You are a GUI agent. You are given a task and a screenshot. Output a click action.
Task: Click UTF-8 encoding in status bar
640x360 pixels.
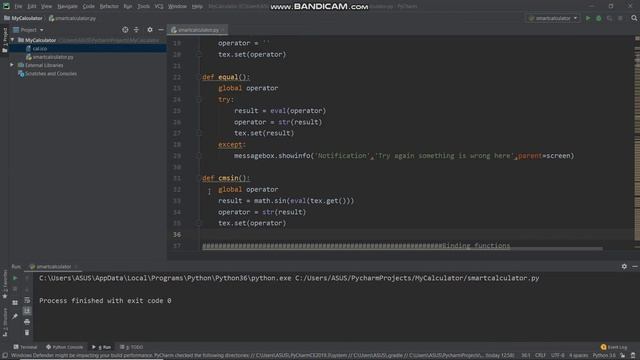pos(558,356)
